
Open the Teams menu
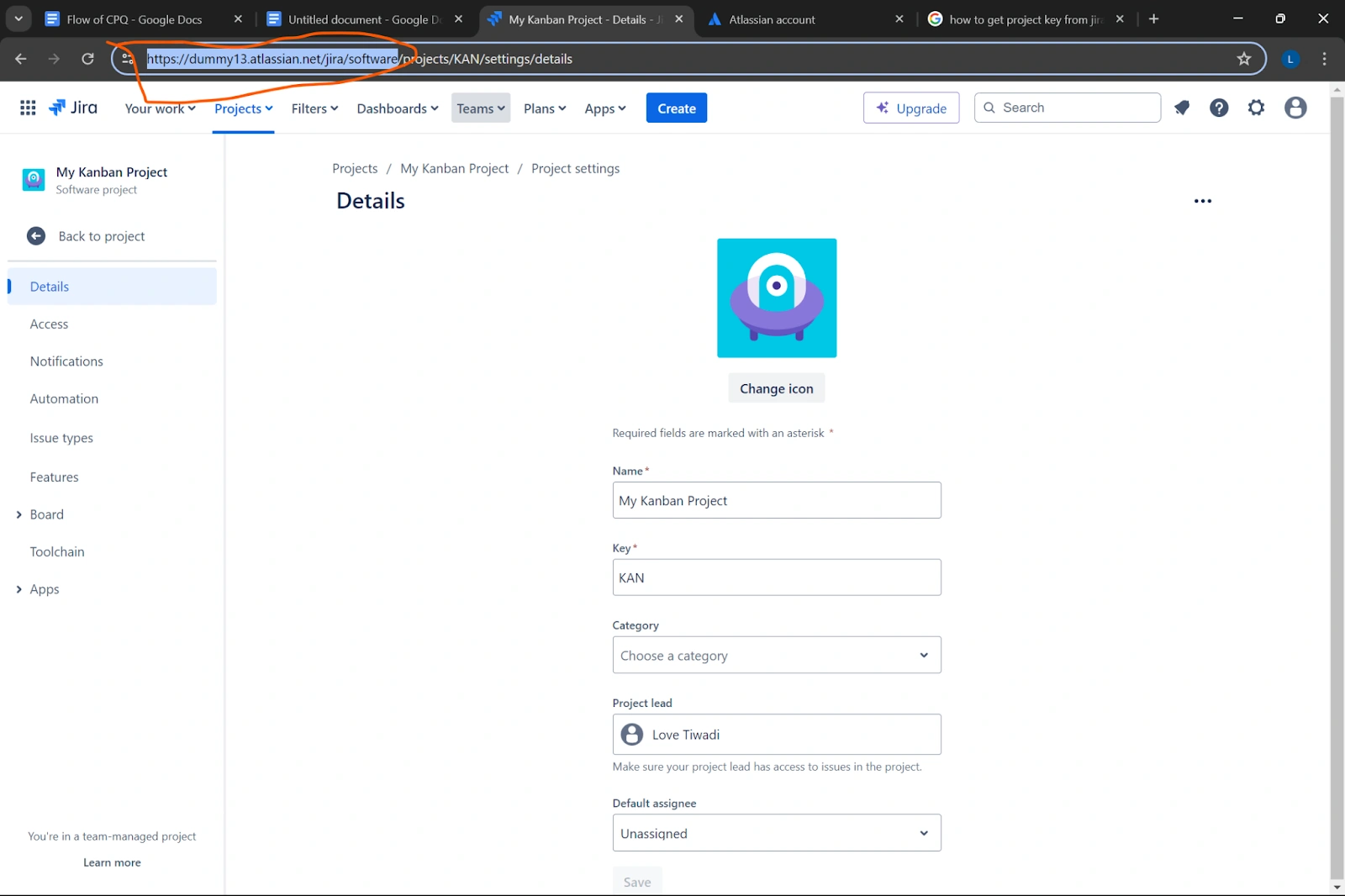click(x=480, y=108)
